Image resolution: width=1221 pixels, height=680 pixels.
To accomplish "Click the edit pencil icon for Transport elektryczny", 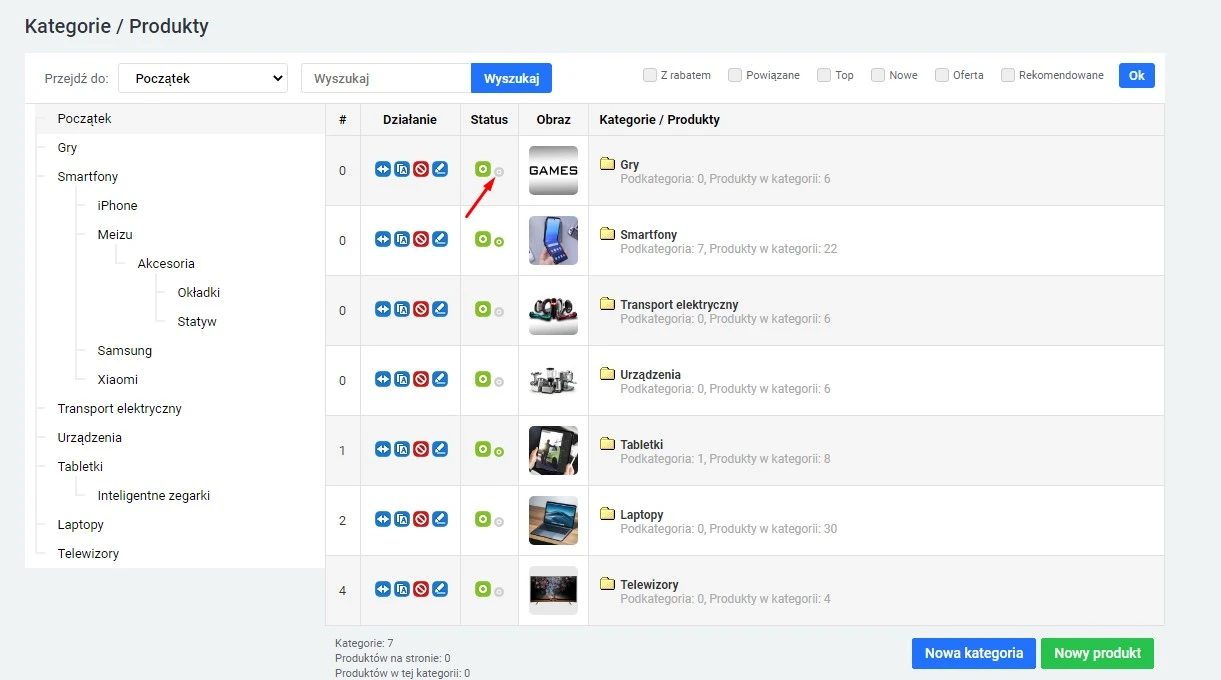I will click(440, 309).
